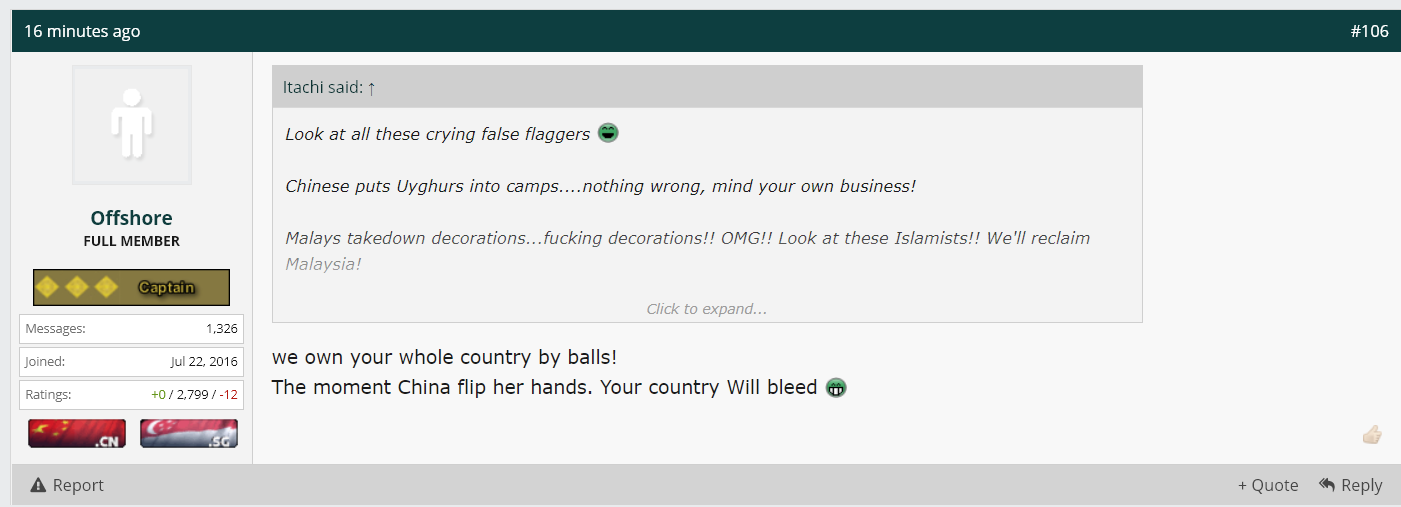Click the positive ratings value +0

[158, 394]
